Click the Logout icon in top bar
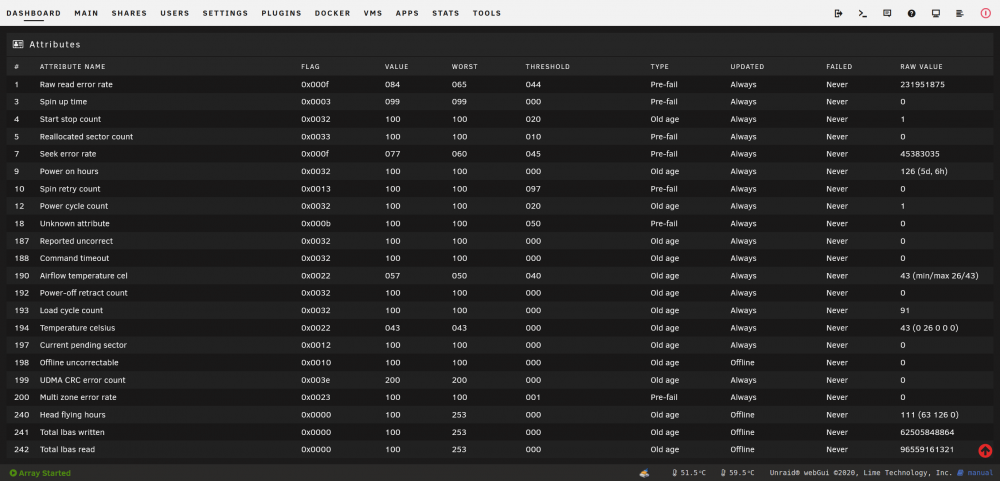This screenshot has width=1000, height=481. click(838, 13)
